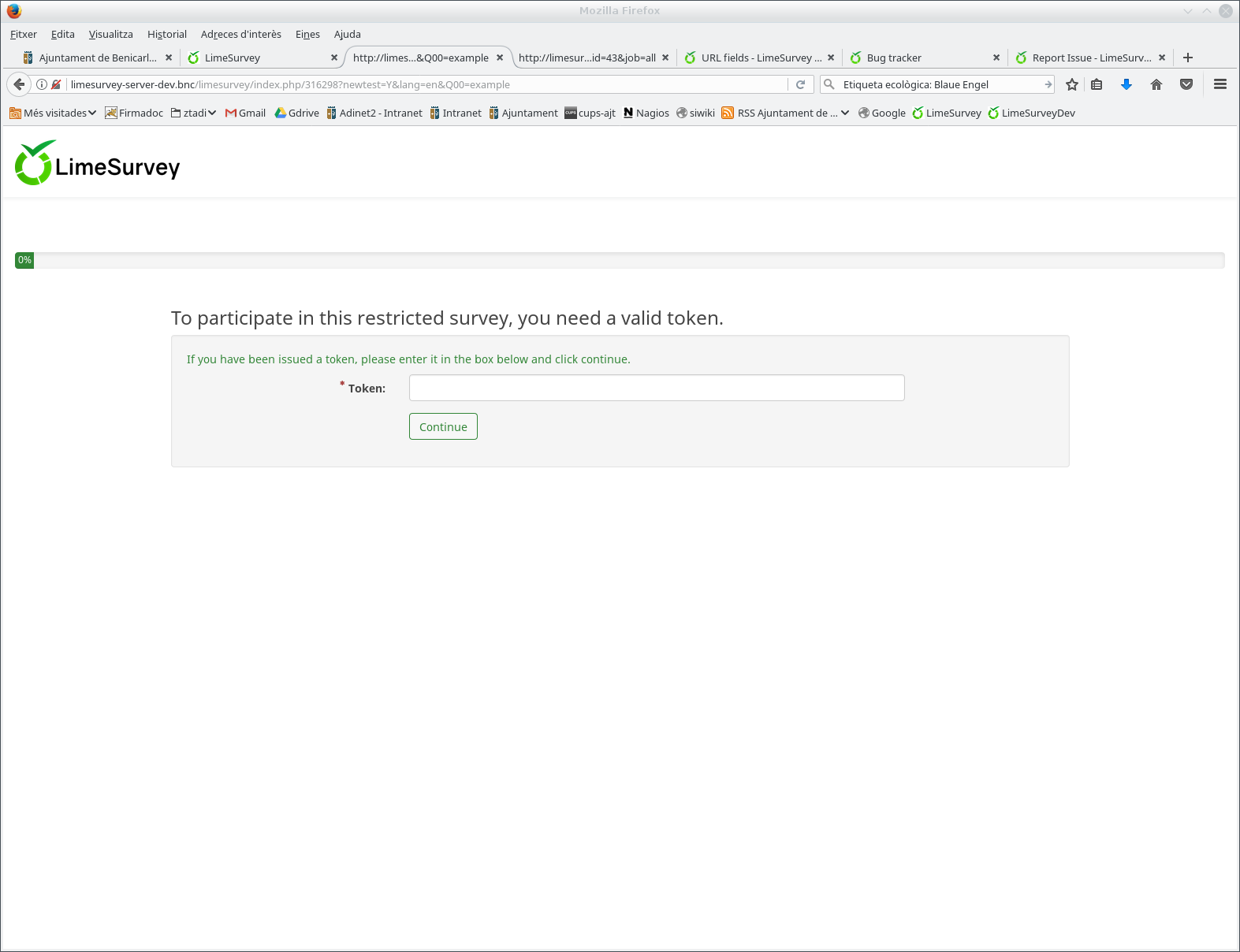Click the insecure connection crossed padlock icon
1240x952 pixels.
tap(56, 84)
